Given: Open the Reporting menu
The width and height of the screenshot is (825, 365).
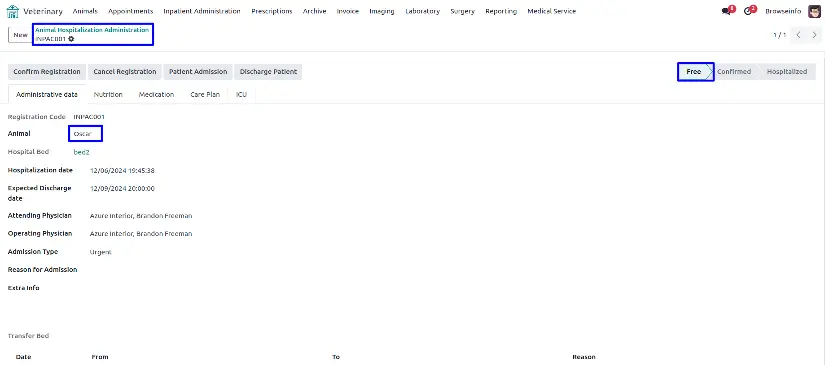Looking at the screenshot, I should point(501,11).
